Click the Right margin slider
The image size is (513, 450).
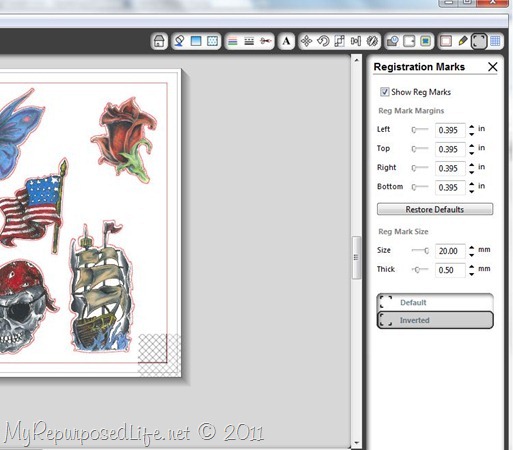coord(420,168)
